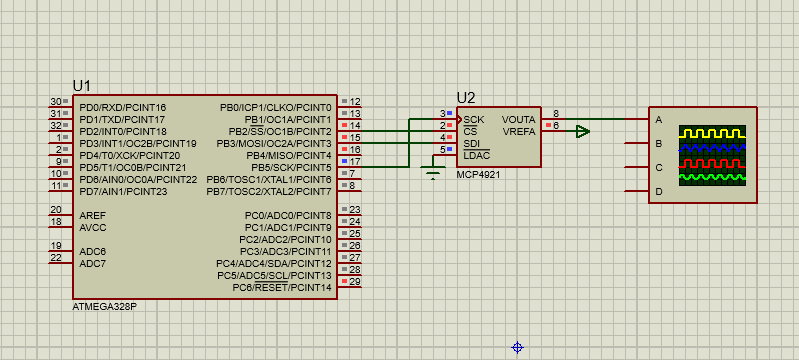Click pin label PB5/SCK/PCINT5
Screen dimensions: 799x360
coord(290,167)
